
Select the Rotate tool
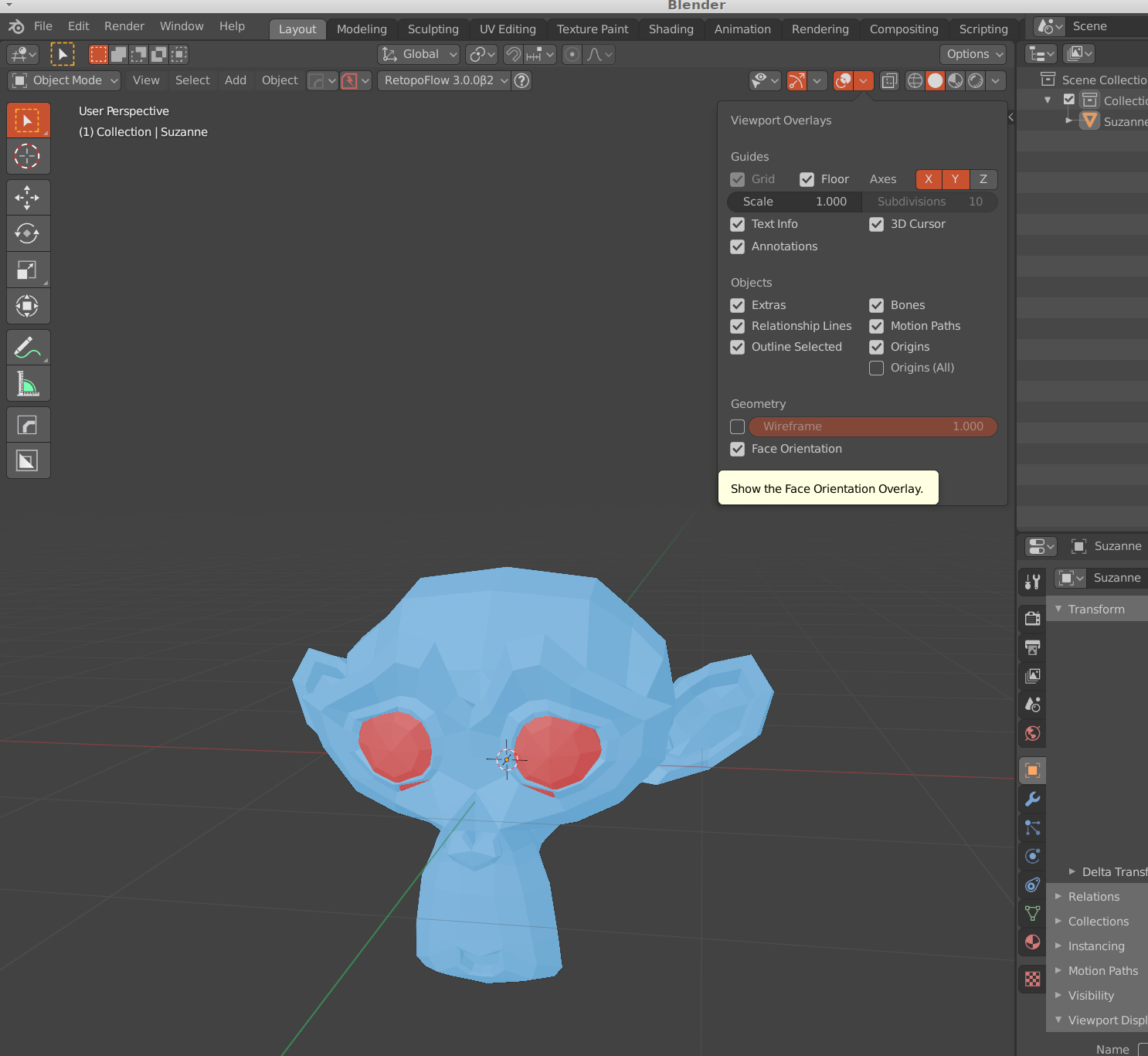coord(28,233)
